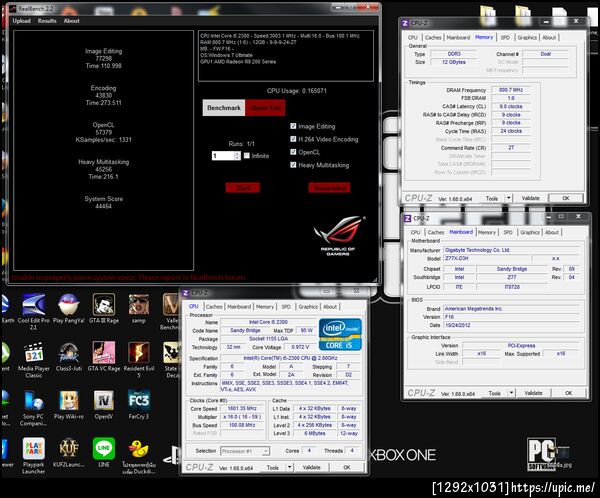Launch the yellow duck Duckli shortcut
600x498 pixels.
tap(139, 456)
